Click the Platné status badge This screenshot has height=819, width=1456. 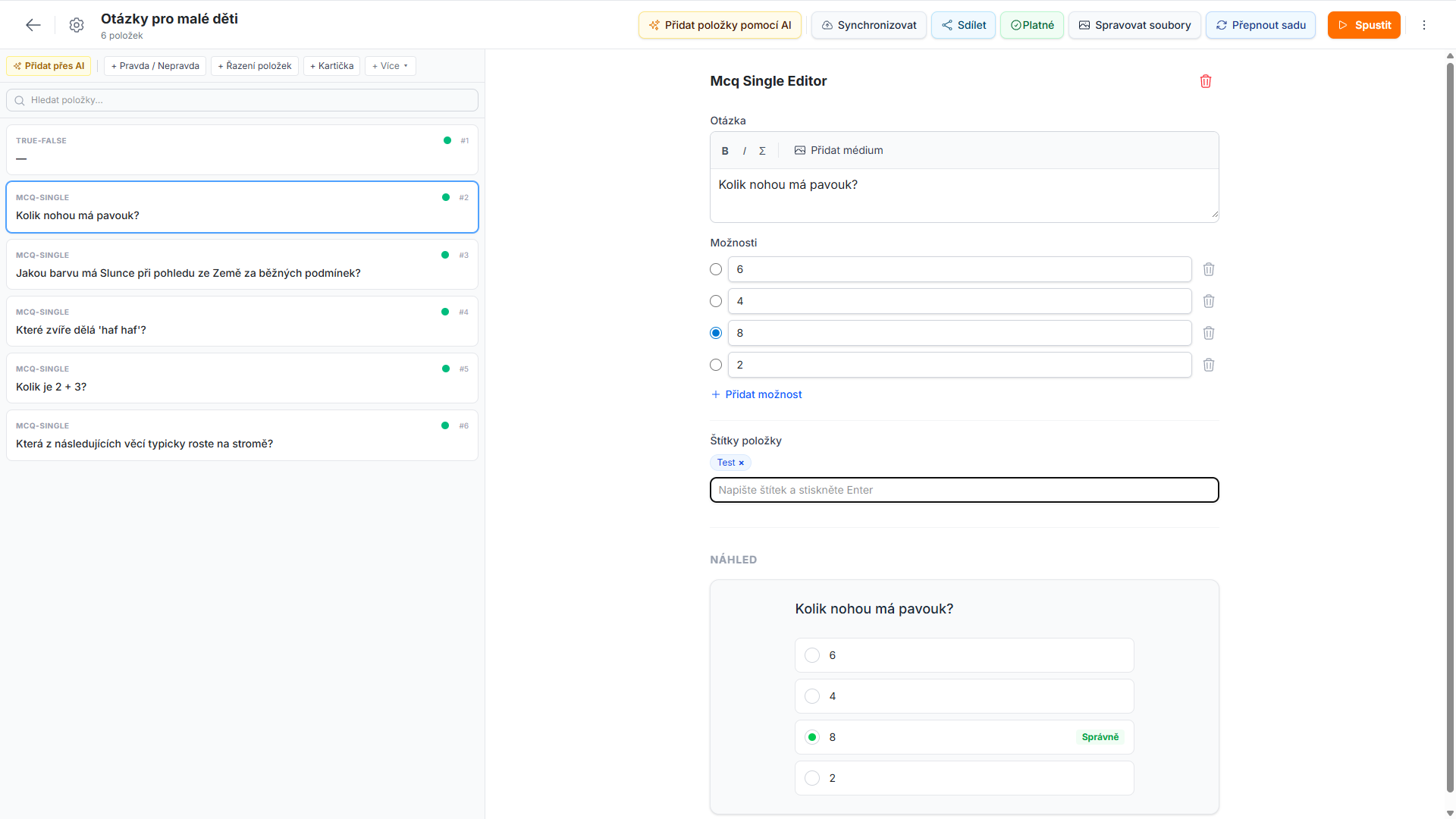coord(1032,25)
